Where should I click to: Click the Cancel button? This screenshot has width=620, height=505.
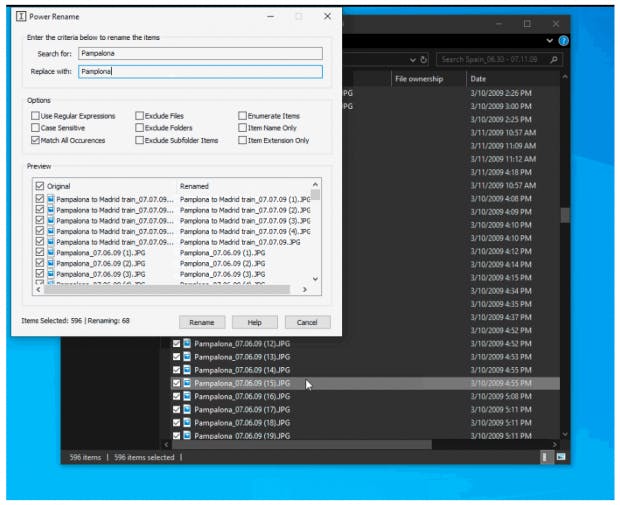coord(307,322)
